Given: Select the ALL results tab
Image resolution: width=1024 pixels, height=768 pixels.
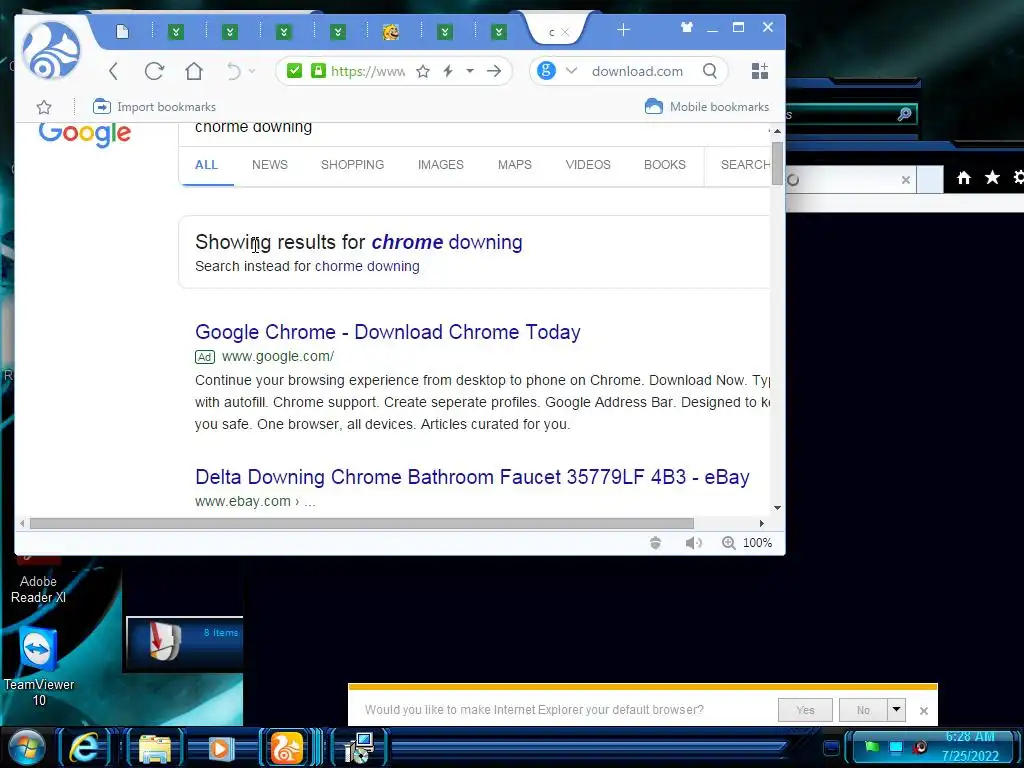Looking at the screenshot, I should (206, 165).
